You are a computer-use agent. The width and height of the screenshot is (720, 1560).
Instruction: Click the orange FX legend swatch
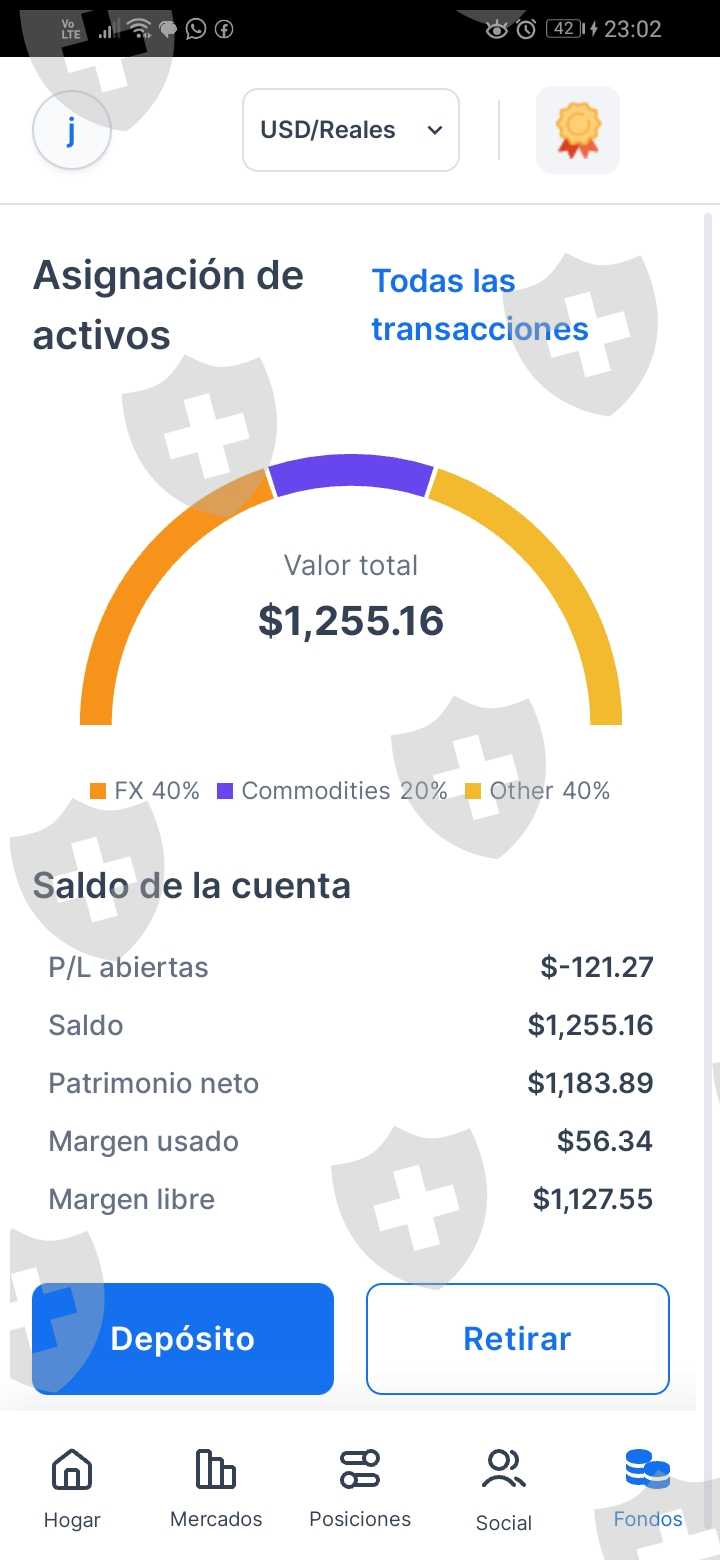(98, 791)
